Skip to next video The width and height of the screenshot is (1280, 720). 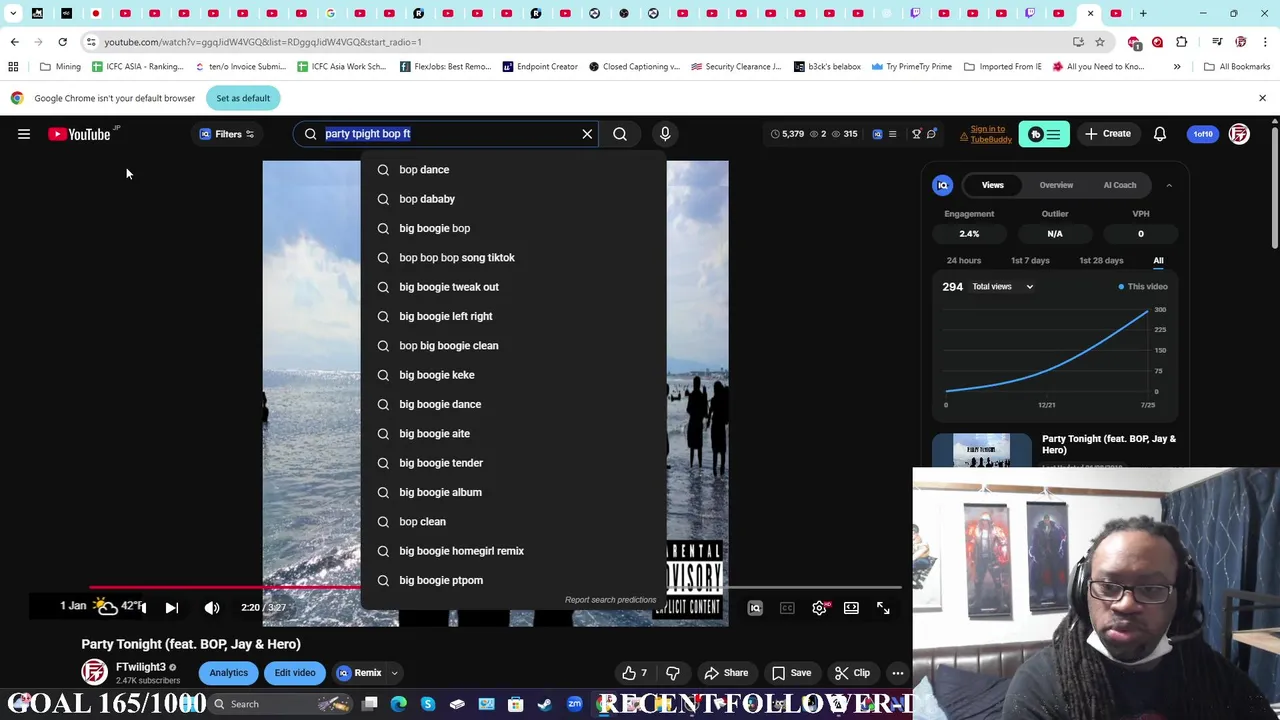pos(171,608)
